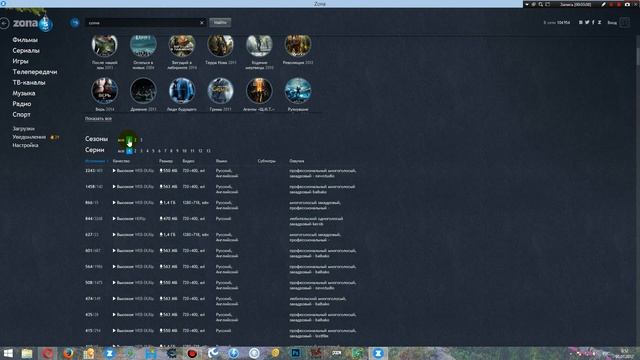This screenshot has width=640, height=360.
Task: Open the ТВ-каналы section
Action: point(29,82)
